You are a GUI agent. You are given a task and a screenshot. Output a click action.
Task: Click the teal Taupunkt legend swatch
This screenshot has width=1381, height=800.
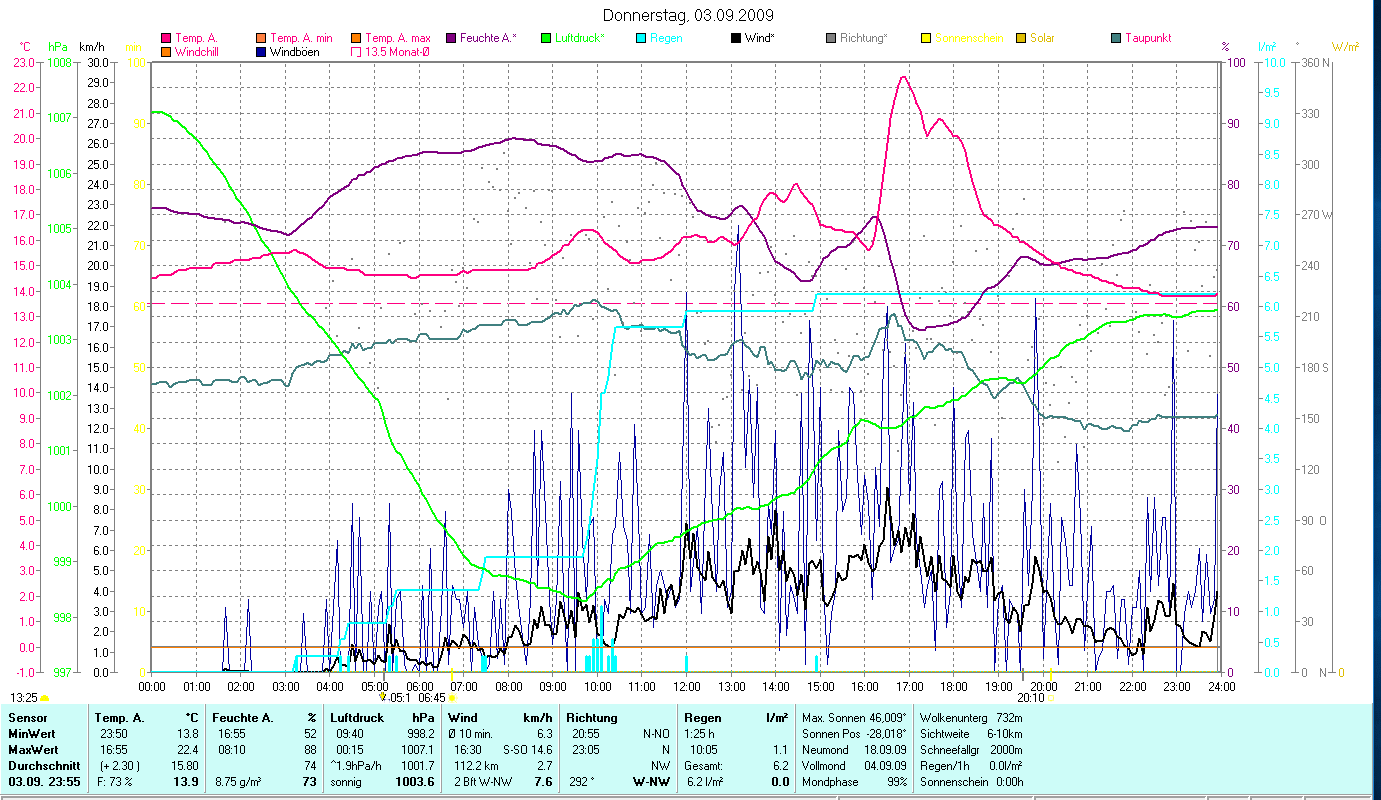(1115, 38)
